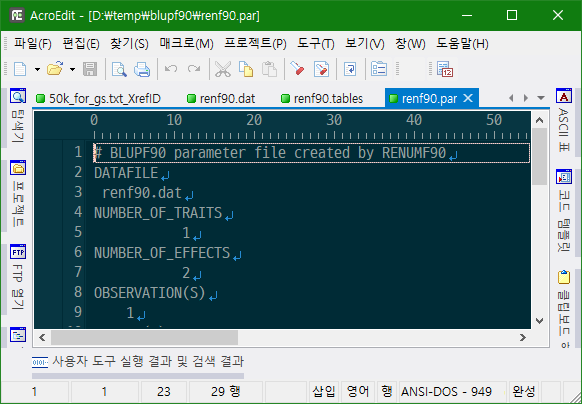Open the 도구(T) menu
The height and width of the screenshot is (404, 582).
[315, 44]
